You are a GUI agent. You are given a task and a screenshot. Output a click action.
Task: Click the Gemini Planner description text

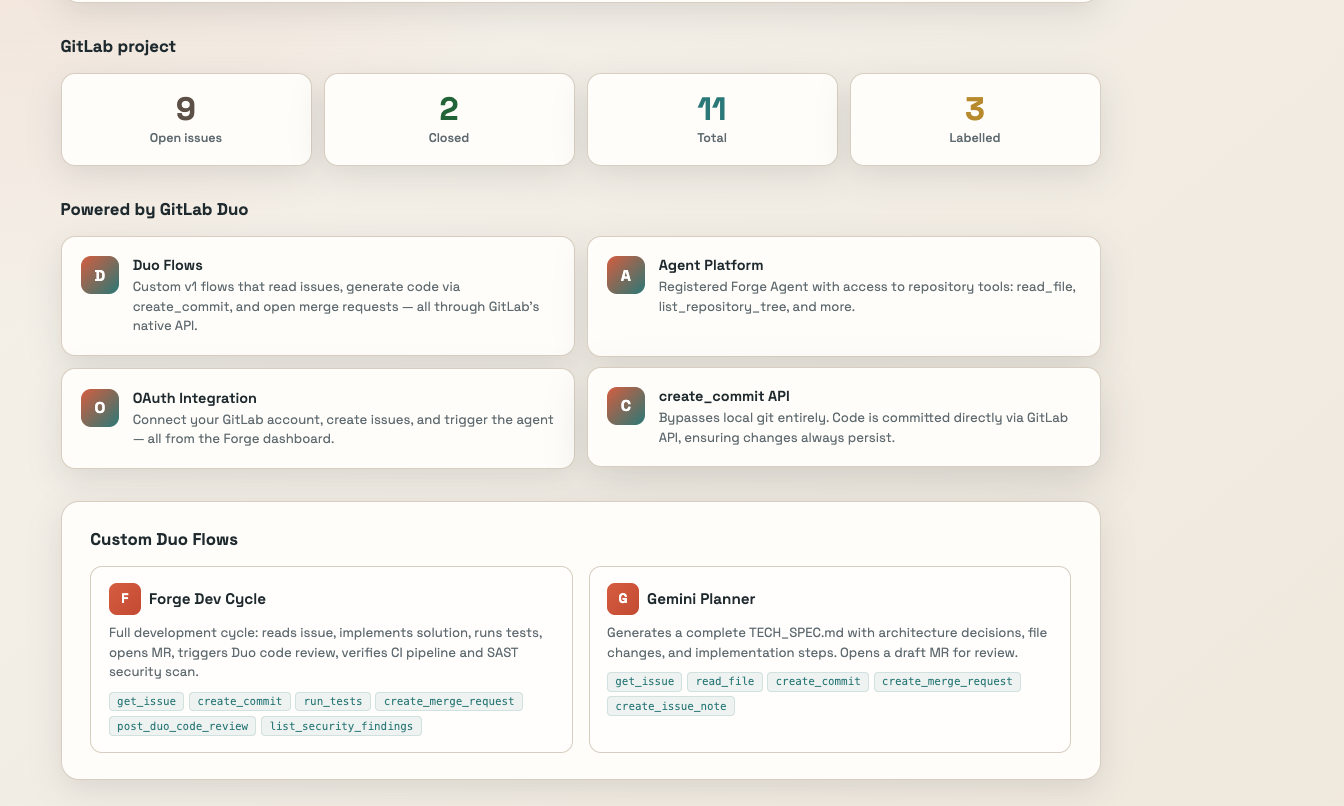[827, 642]
